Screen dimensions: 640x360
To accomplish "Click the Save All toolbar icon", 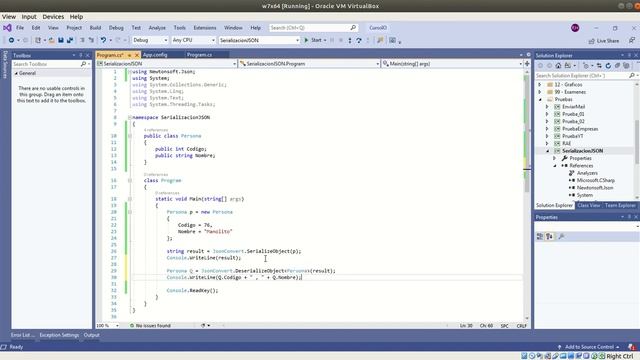I will tap(70, 40).
